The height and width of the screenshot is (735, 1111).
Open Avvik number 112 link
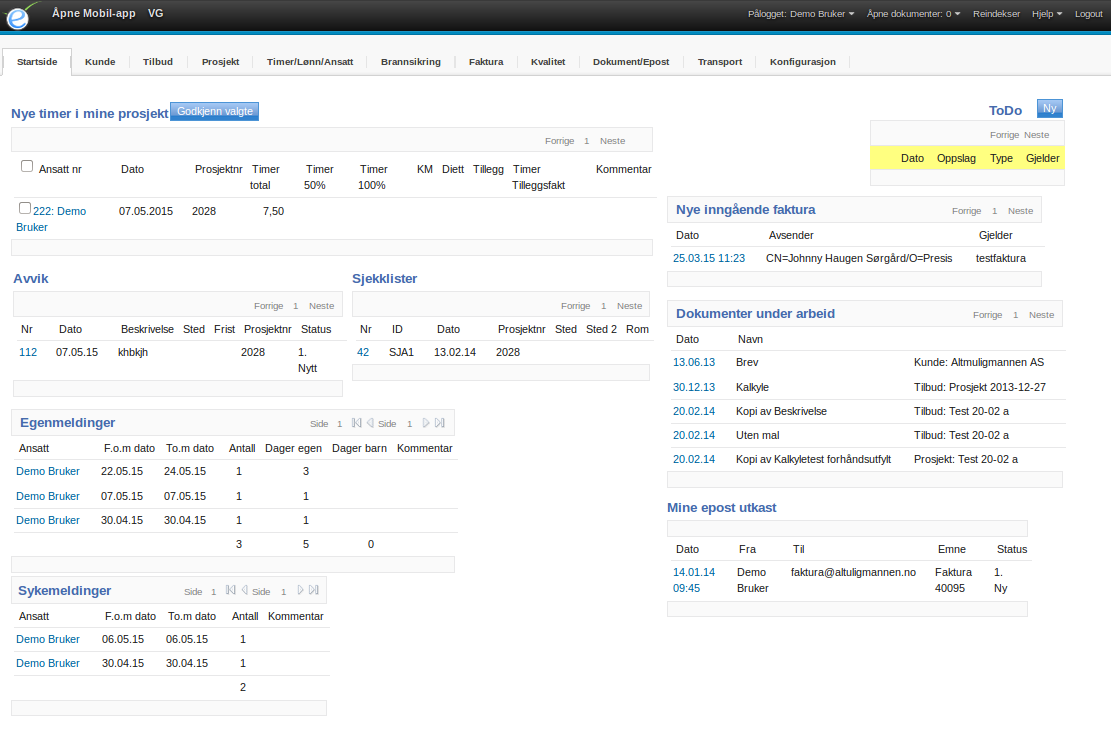click(x=28, y=352)
